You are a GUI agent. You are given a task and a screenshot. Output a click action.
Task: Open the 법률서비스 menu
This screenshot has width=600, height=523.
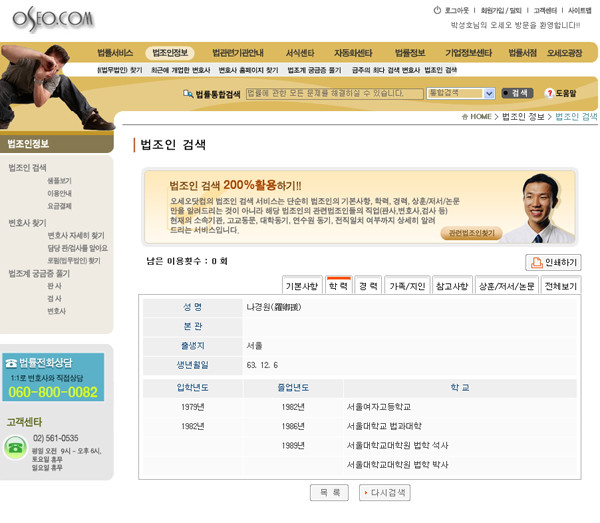coord(115,53)
